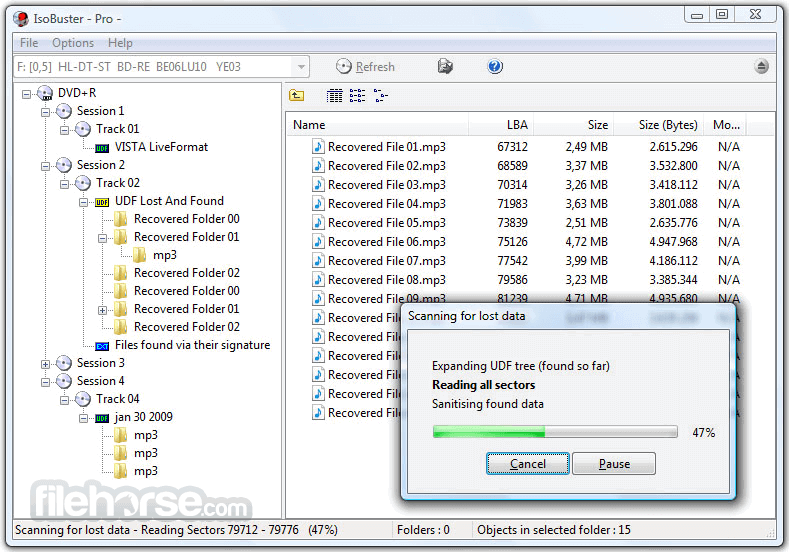
Task: Open help via blue question mark icon
Action: [x=495, y=67]
